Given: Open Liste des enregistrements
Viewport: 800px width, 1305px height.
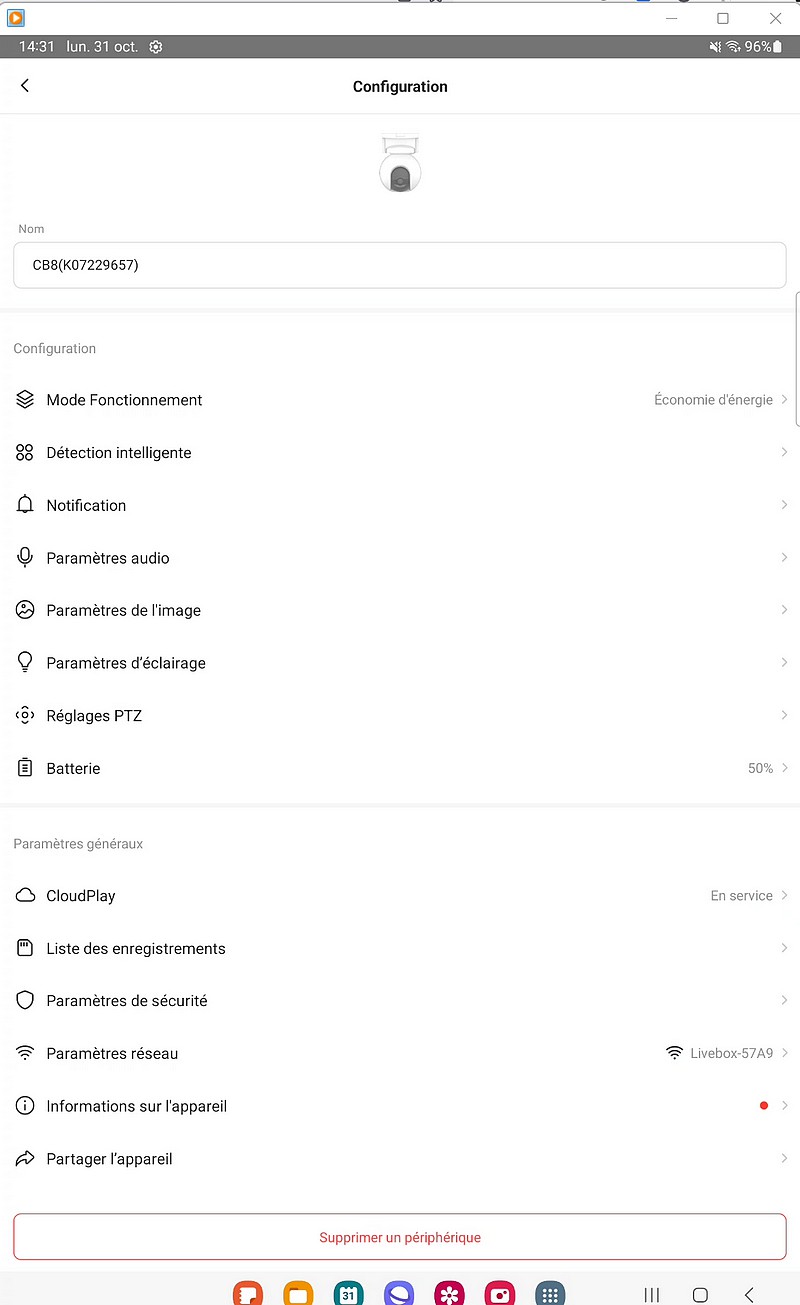Looking at the screenshot, I should (400, 948).
